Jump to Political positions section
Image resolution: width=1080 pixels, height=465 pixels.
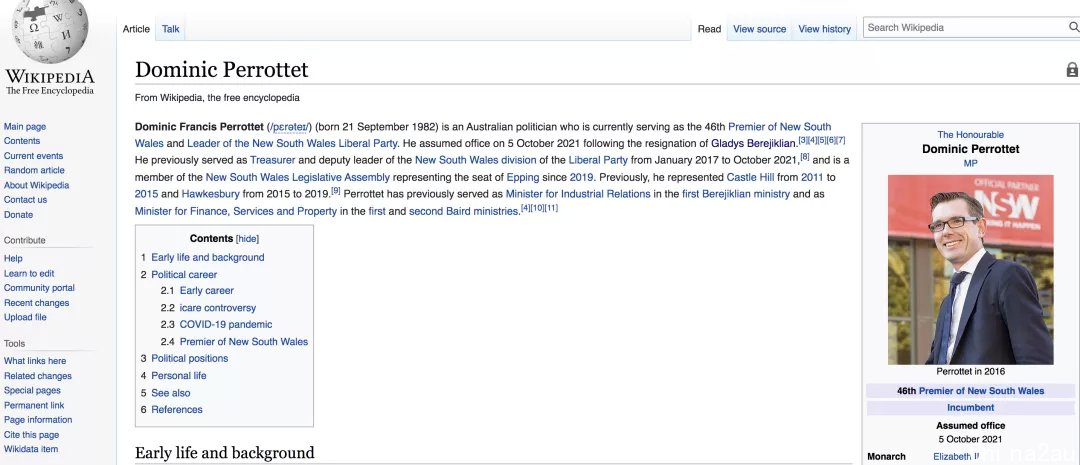[x=189, y=359]
